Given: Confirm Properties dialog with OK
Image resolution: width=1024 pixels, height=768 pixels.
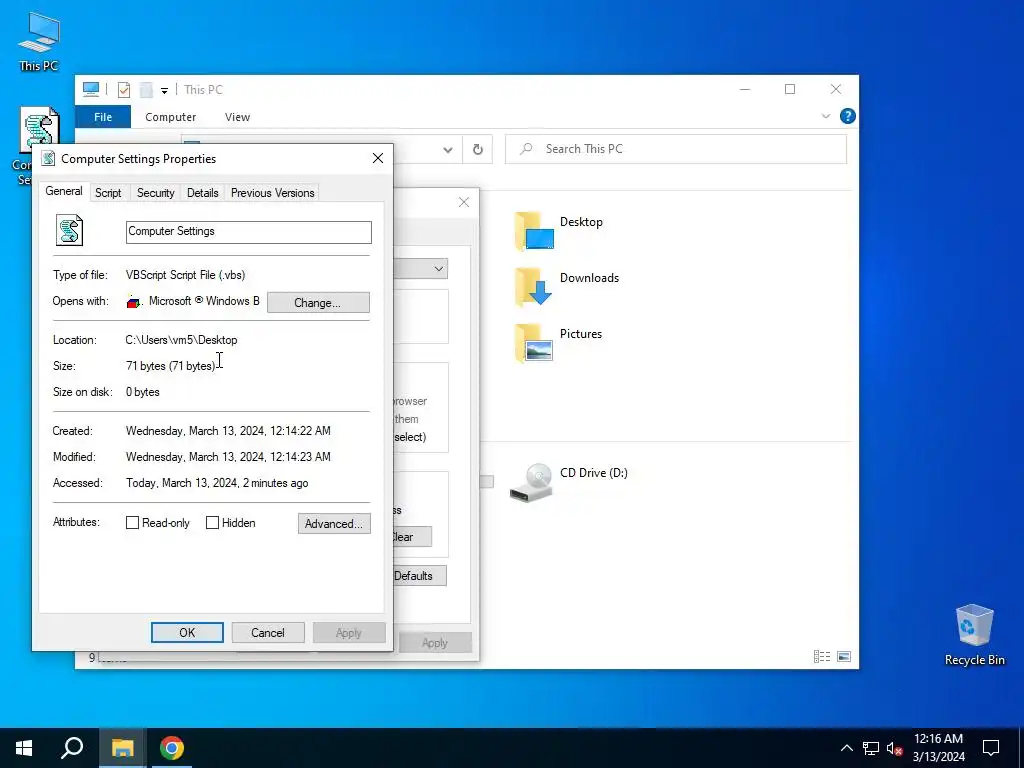Looking at the screenshot, I should 187,633.
